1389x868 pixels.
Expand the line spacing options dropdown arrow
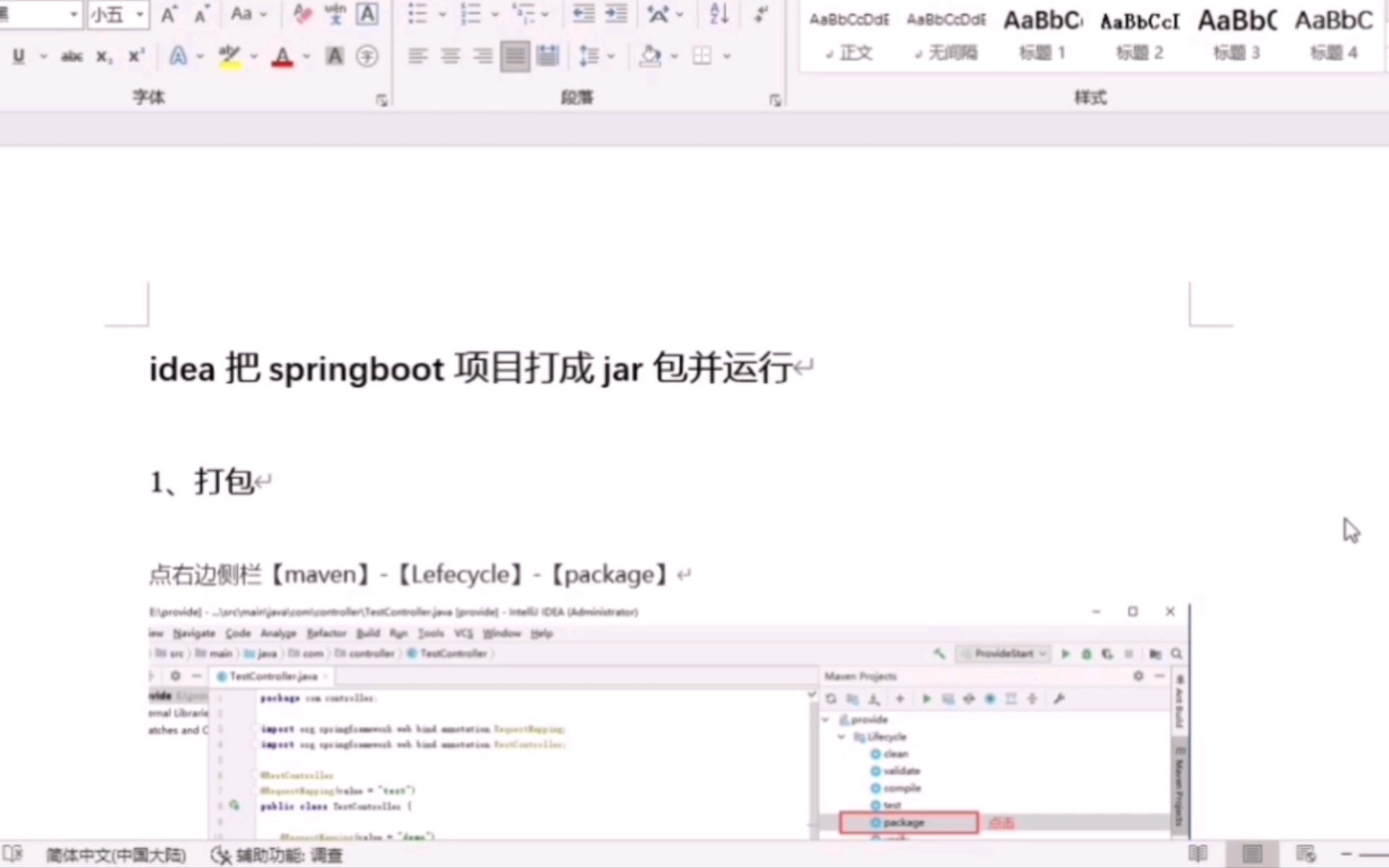coord(611,56)
